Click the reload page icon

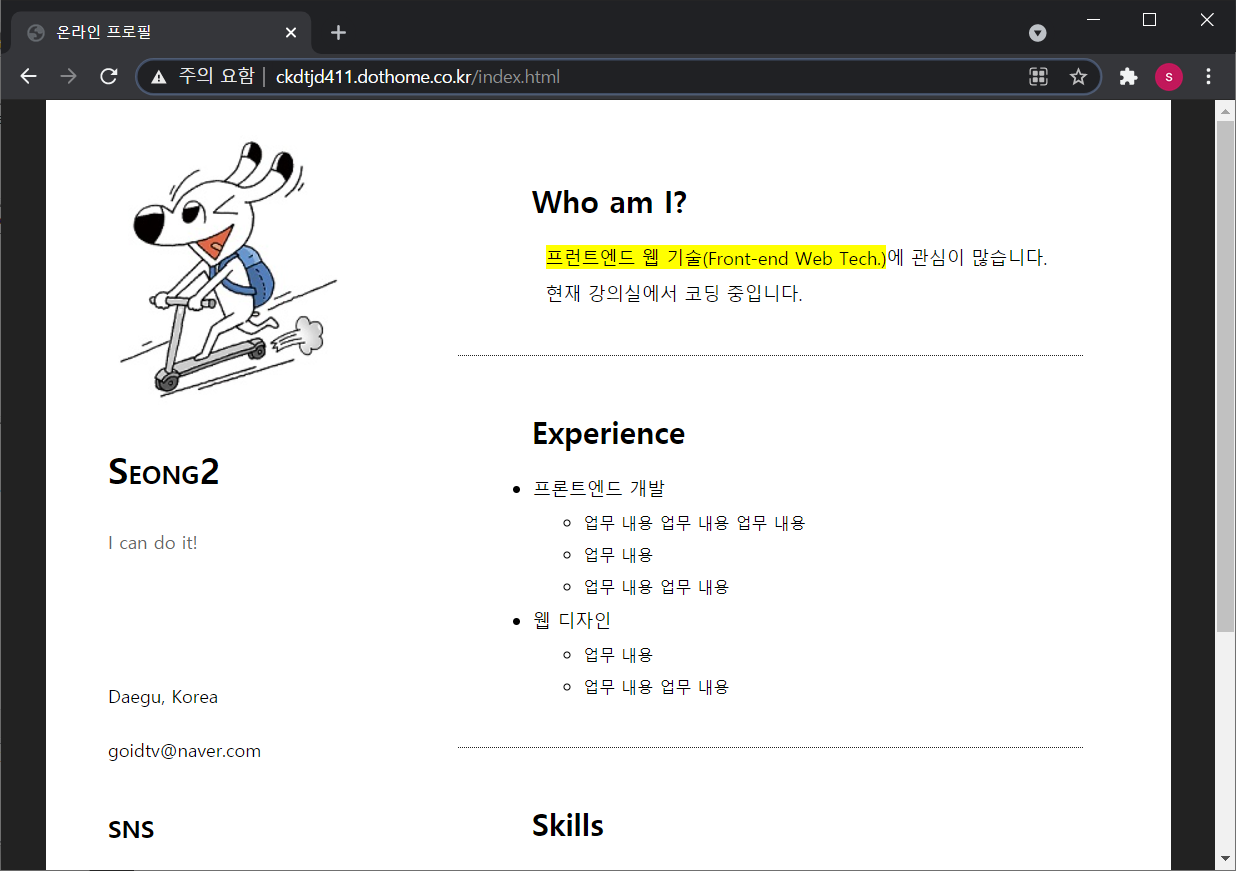[x=108, y=76]
